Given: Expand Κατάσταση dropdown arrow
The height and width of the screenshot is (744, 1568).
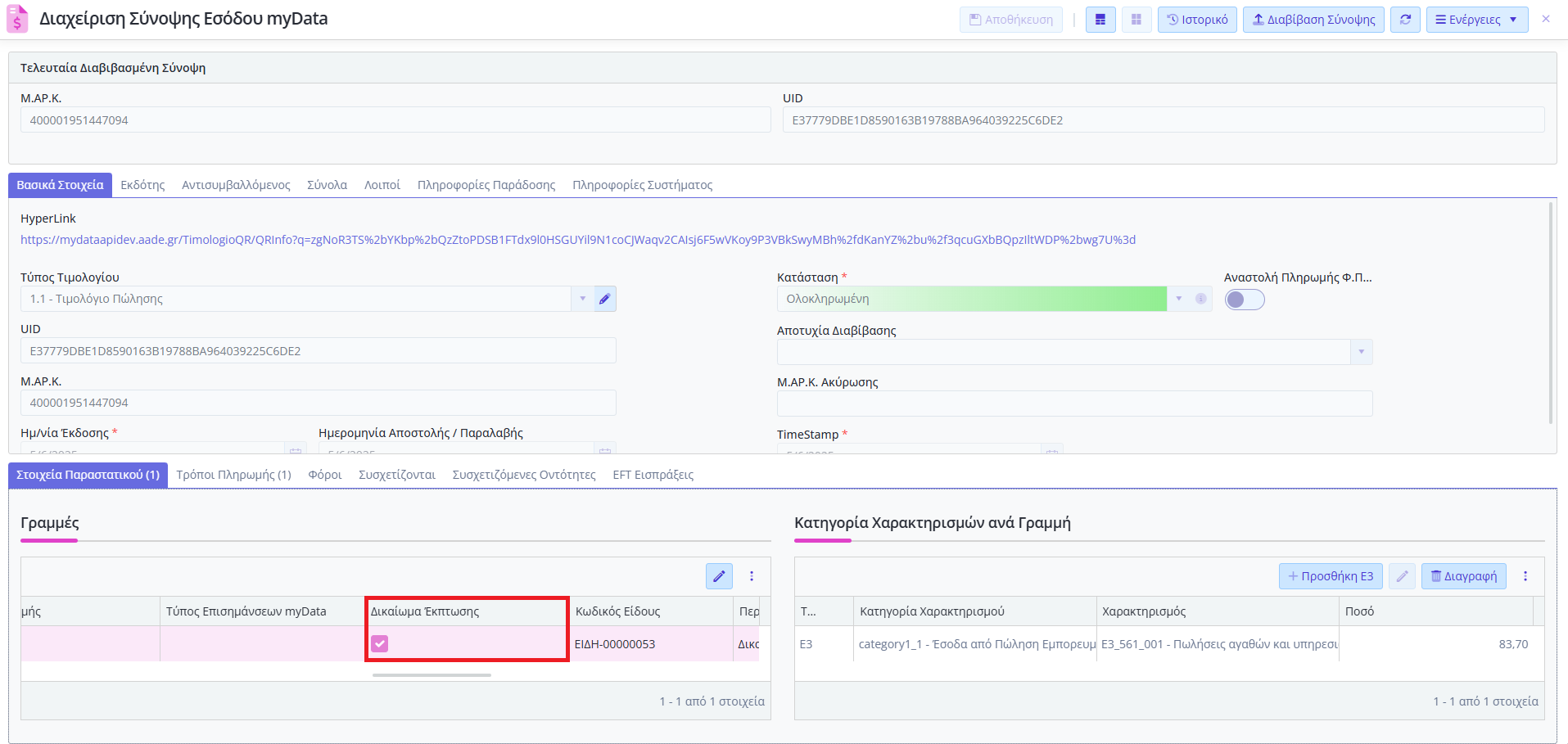Looking at the screenshot, I should (x=1179, y=299).
